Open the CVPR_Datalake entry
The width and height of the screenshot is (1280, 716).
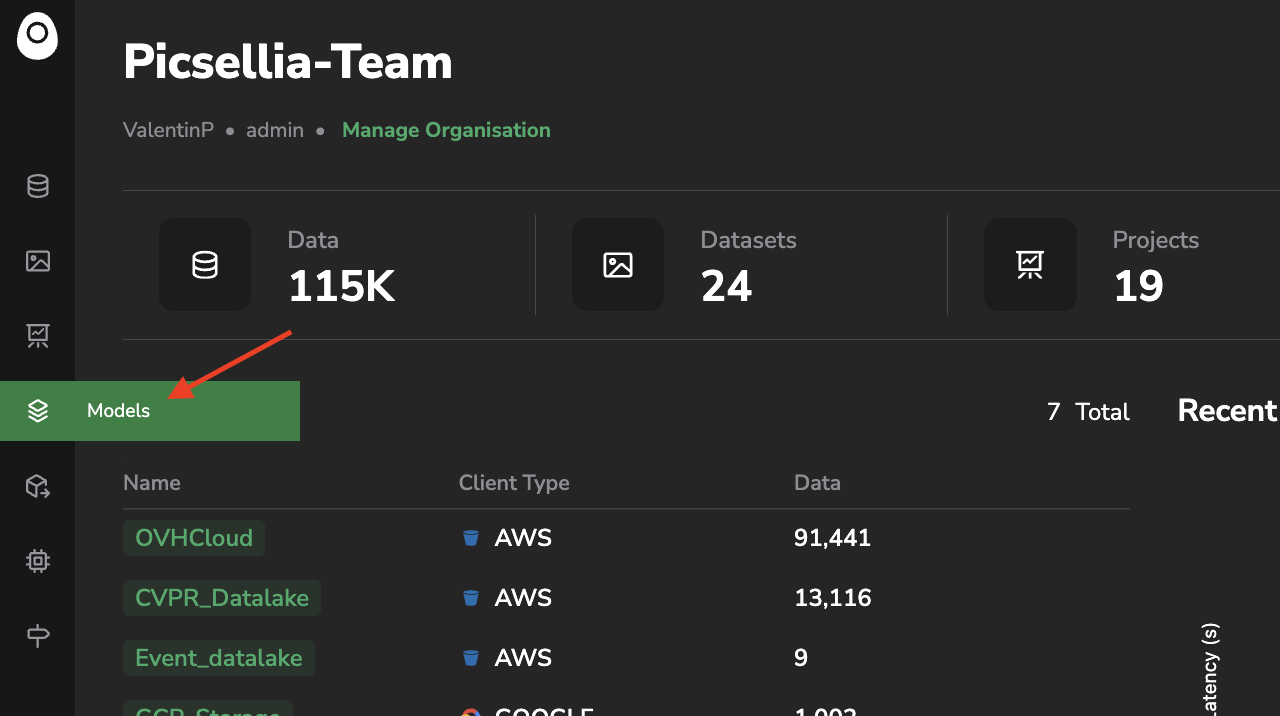point(222,598)
